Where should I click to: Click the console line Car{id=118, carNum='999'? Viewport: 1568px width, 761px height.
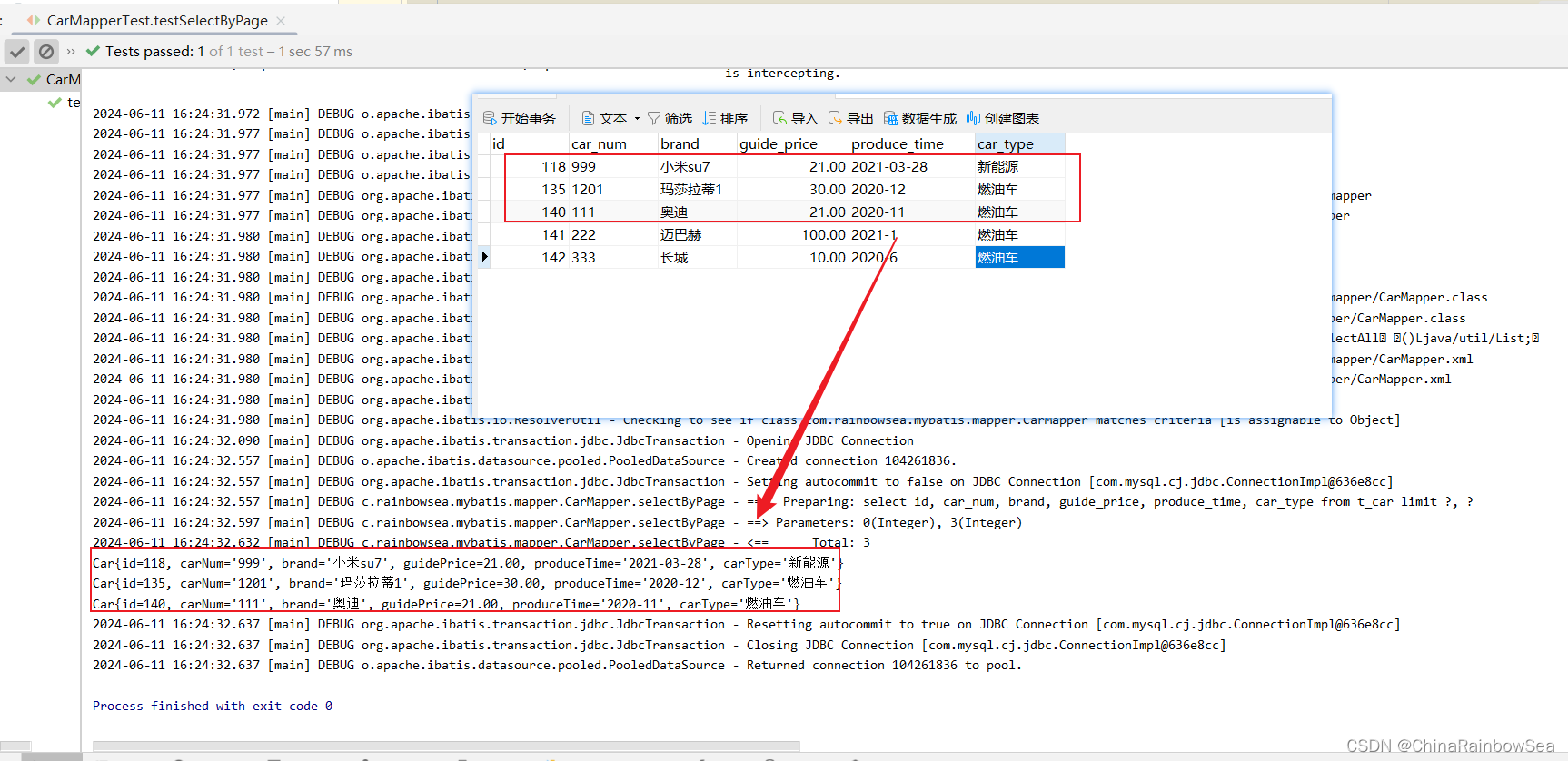[x=468, y=563]
